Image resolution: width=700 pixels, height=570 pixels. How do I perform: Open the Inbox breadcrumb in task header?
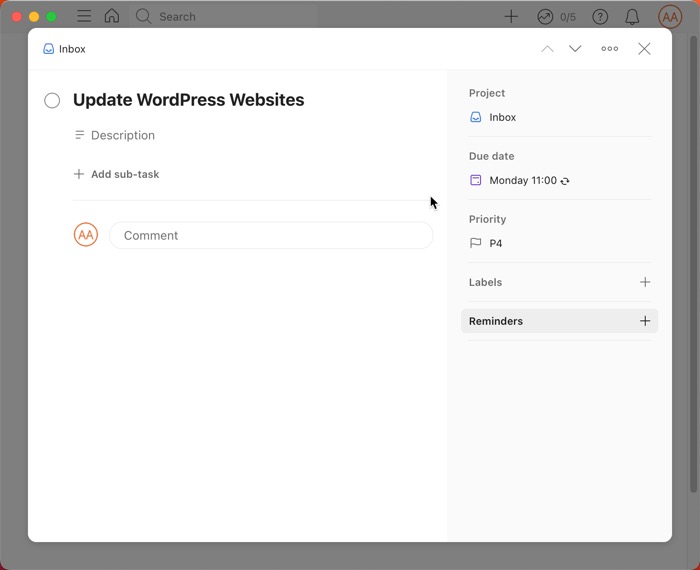pos(64,49)
